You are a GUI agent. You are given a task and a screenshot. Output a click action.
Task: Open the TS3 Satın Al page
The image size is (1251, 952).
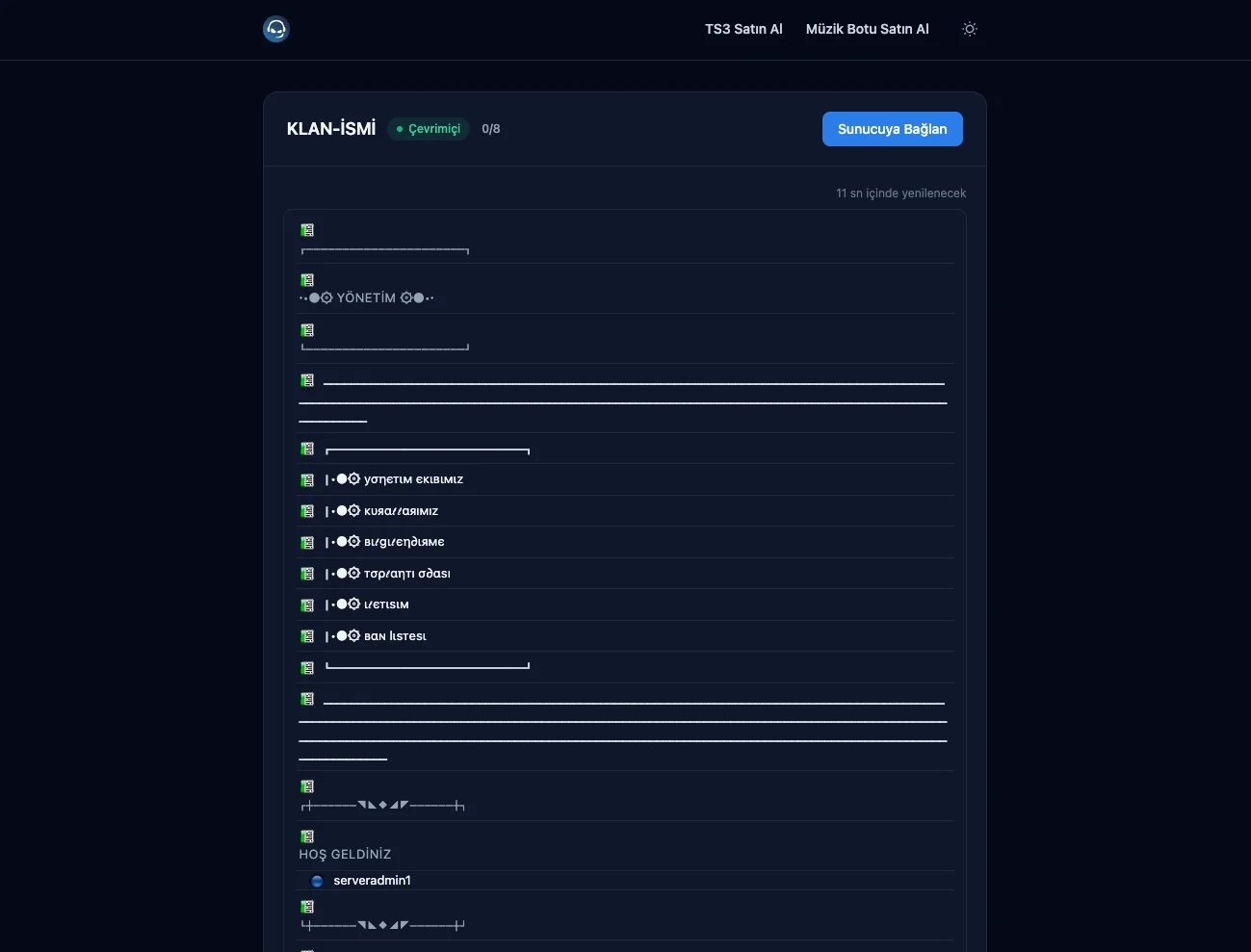pos(743,29)
